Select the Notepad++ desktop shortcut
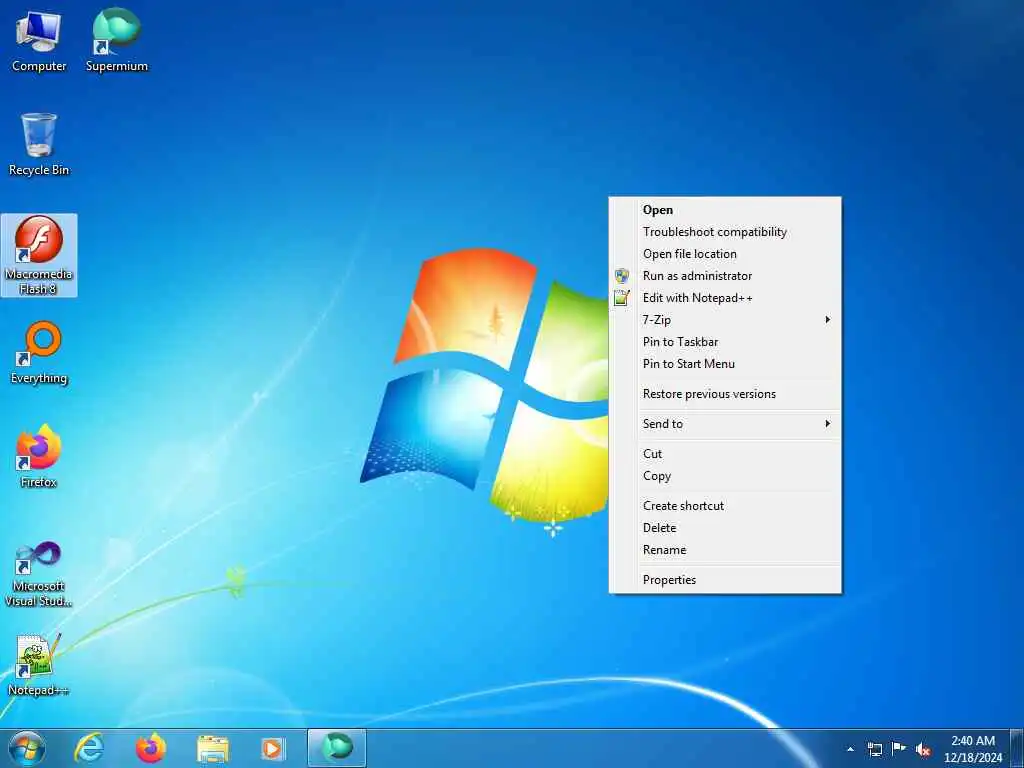Image resolution: width=1024 pixels, height=768 pixels. tap(39, 665)
